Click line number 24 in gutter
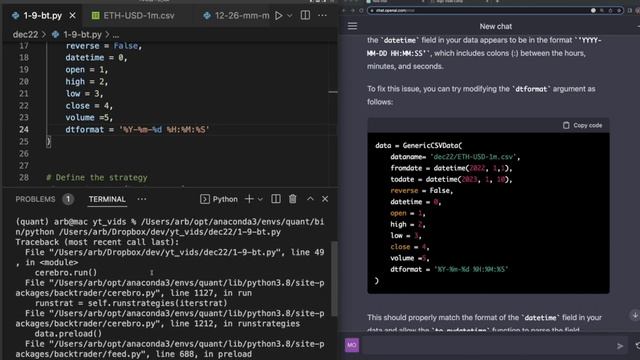Viewport: 640px width, 360px height. tap(24, 129)
